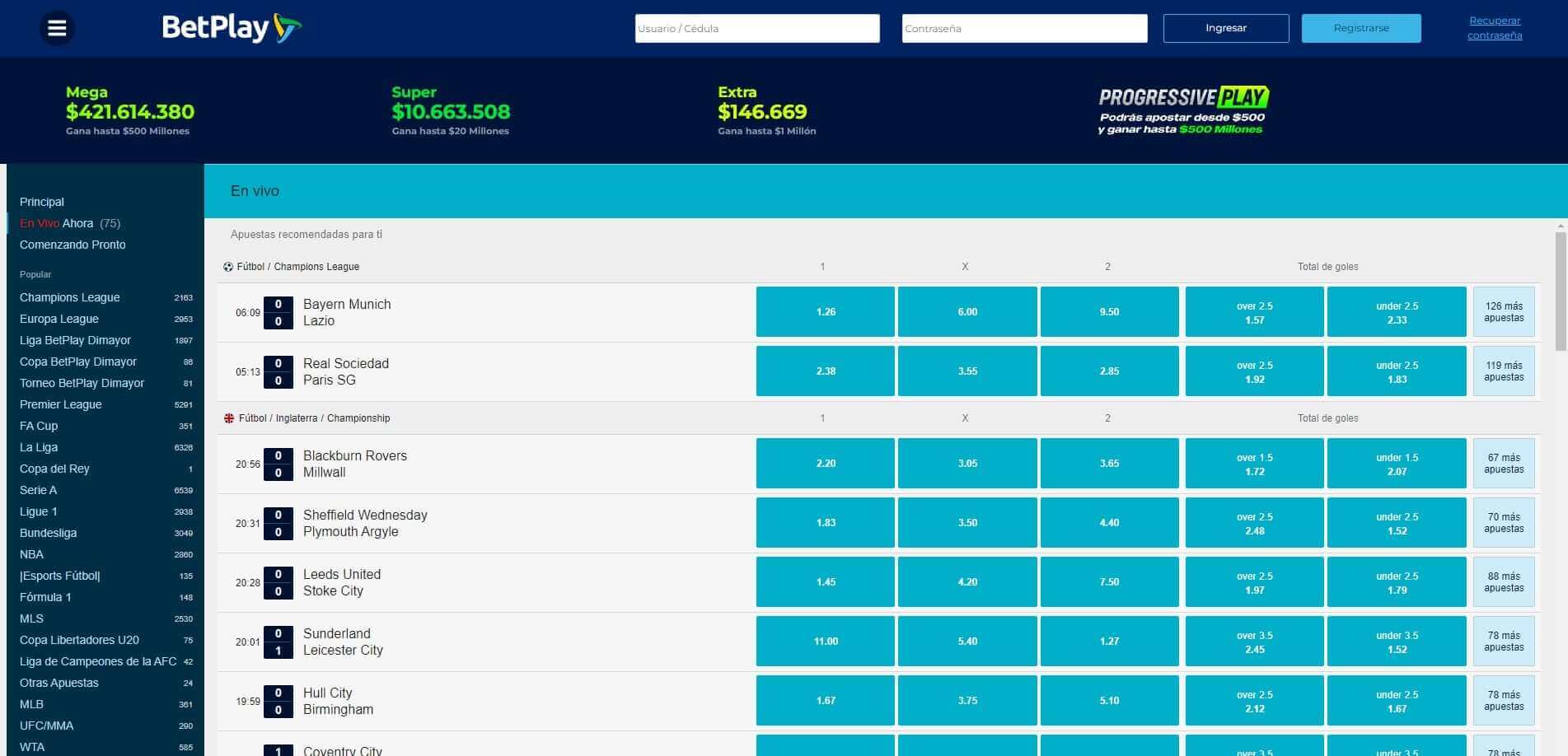Bet over 3.5 goals in Sunderland vs Leicester
This screenshot has width=1568, height=756.
pyautogui.click(x=1253, y=641)
